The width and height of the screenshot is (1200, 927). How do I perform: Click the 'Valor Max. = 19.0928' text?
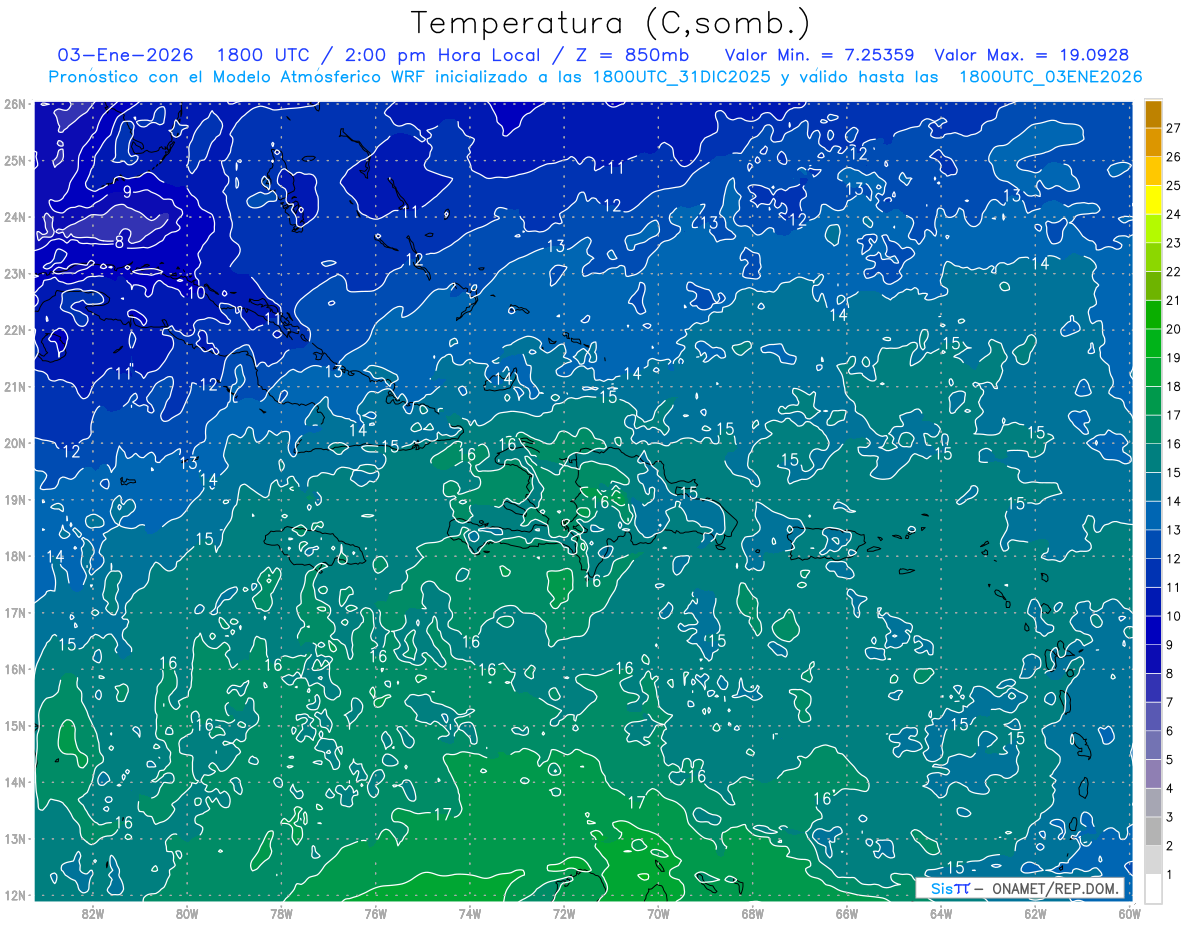(x=1031, y=55)
